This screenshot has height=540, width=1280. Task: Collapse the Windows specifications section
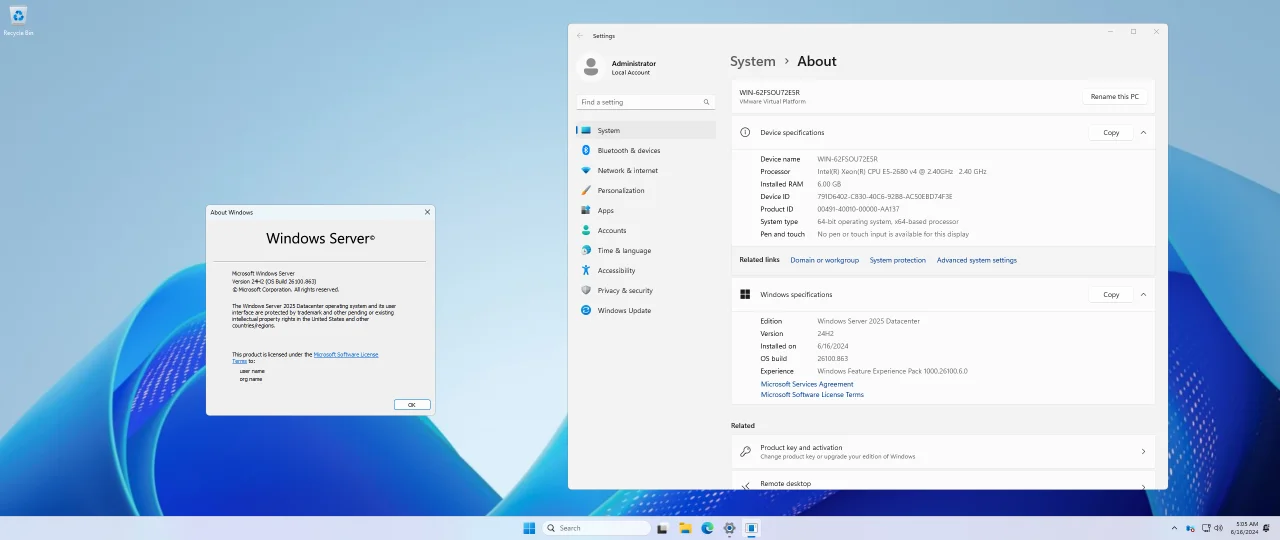1143,294
